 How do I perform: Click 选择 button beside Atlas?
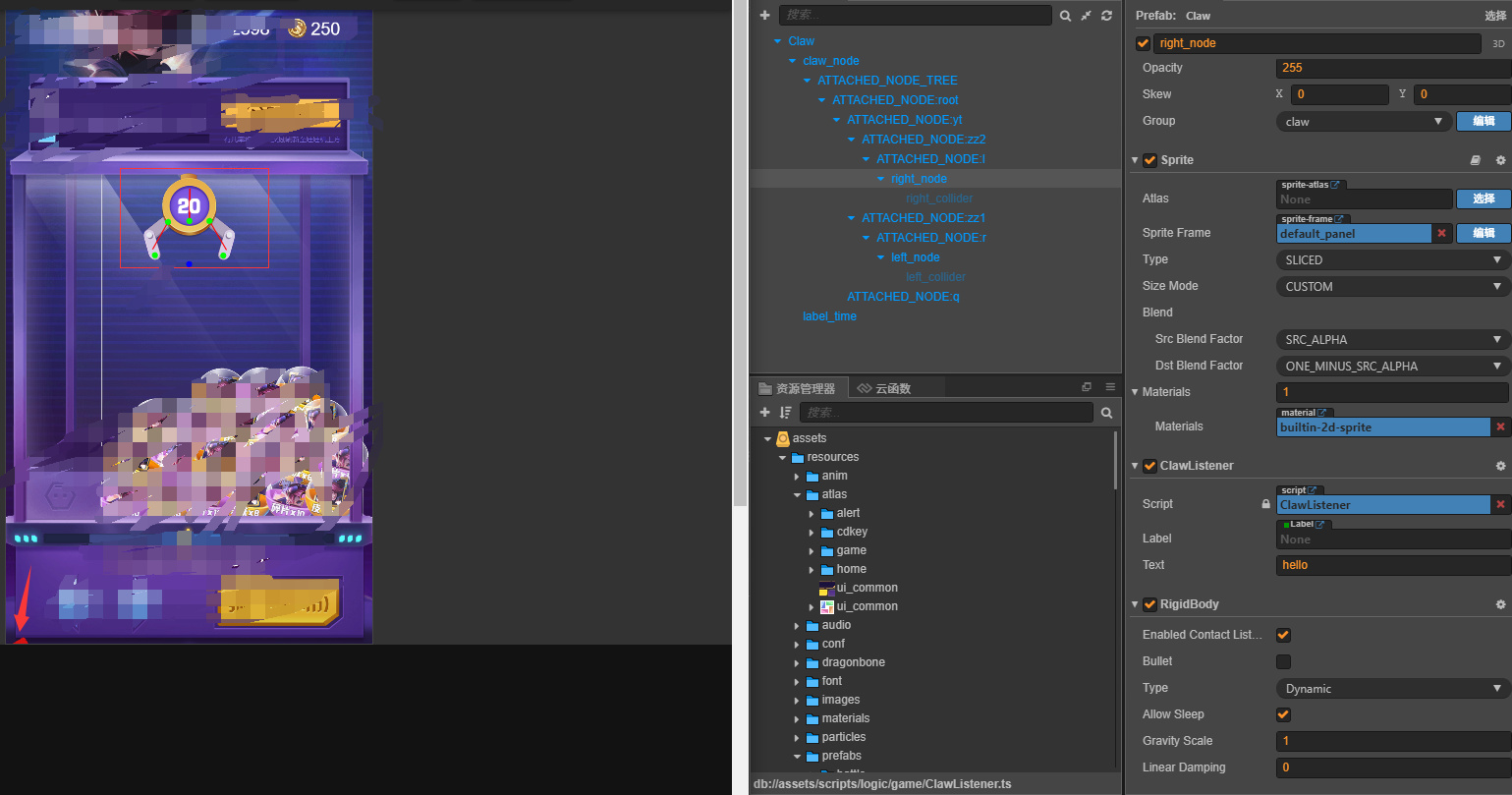(1484, 199)
